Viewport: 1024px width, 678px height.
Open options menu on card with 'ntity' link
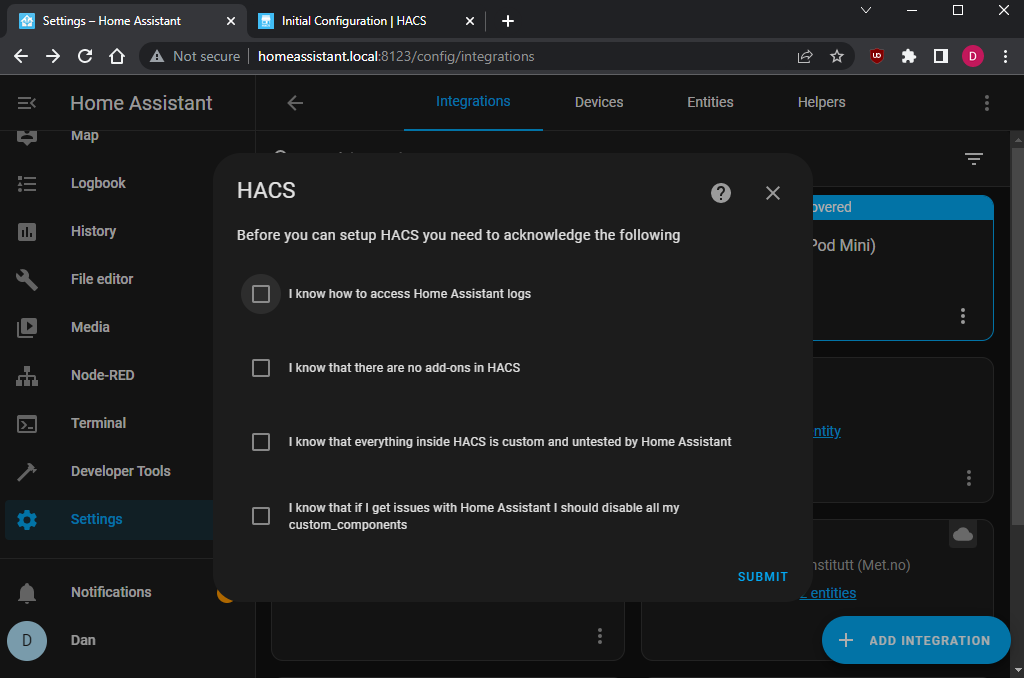pos(968,478)
